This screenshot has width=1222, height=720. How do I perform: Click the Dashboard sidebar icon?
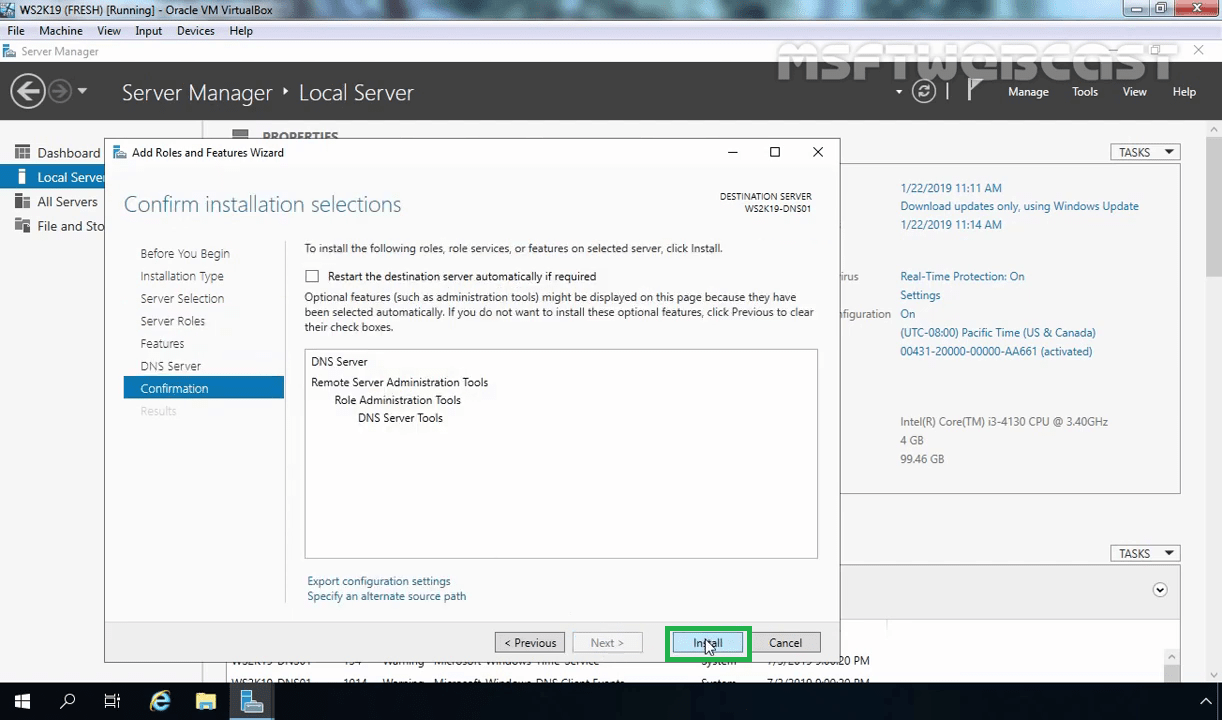22,152
